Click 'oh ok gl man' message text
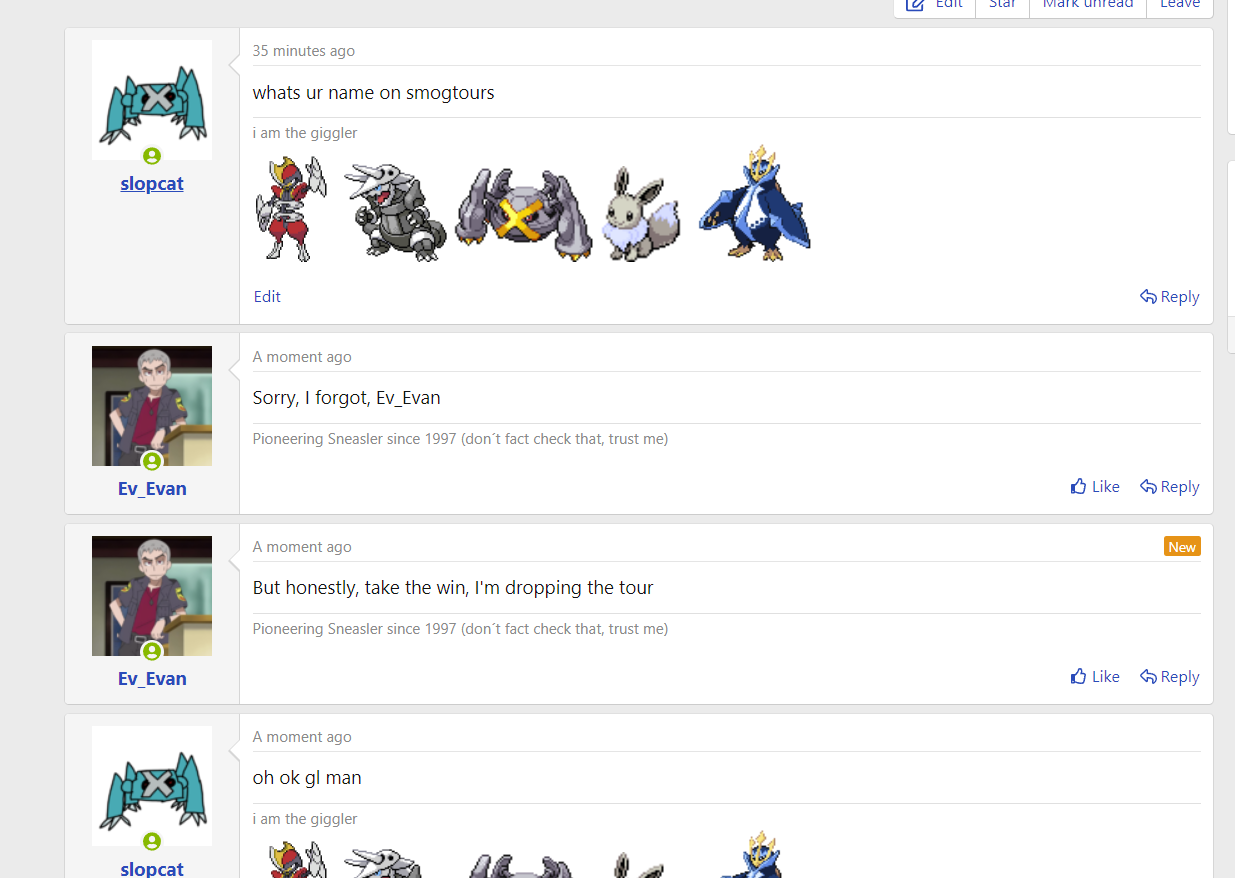The width and height of the screenshot is (1235, 878). coord(307,778)
